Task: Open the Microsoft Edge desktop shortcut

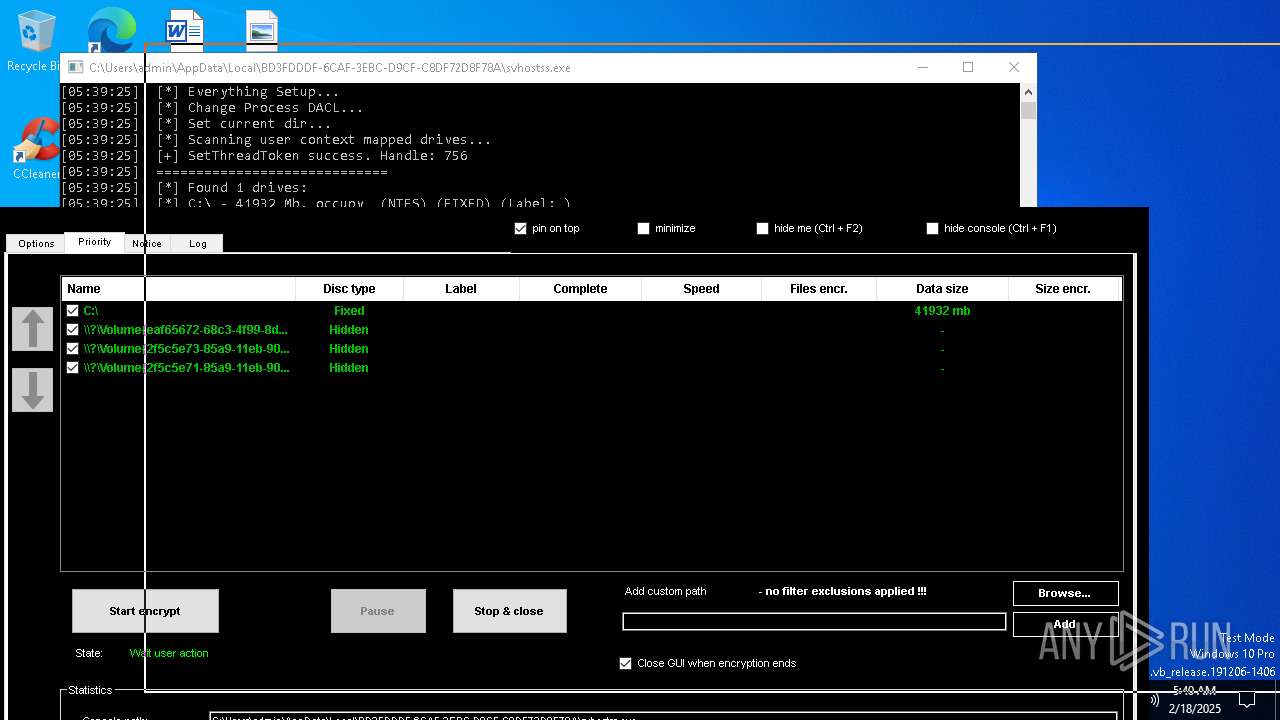Action: [110, 30]
